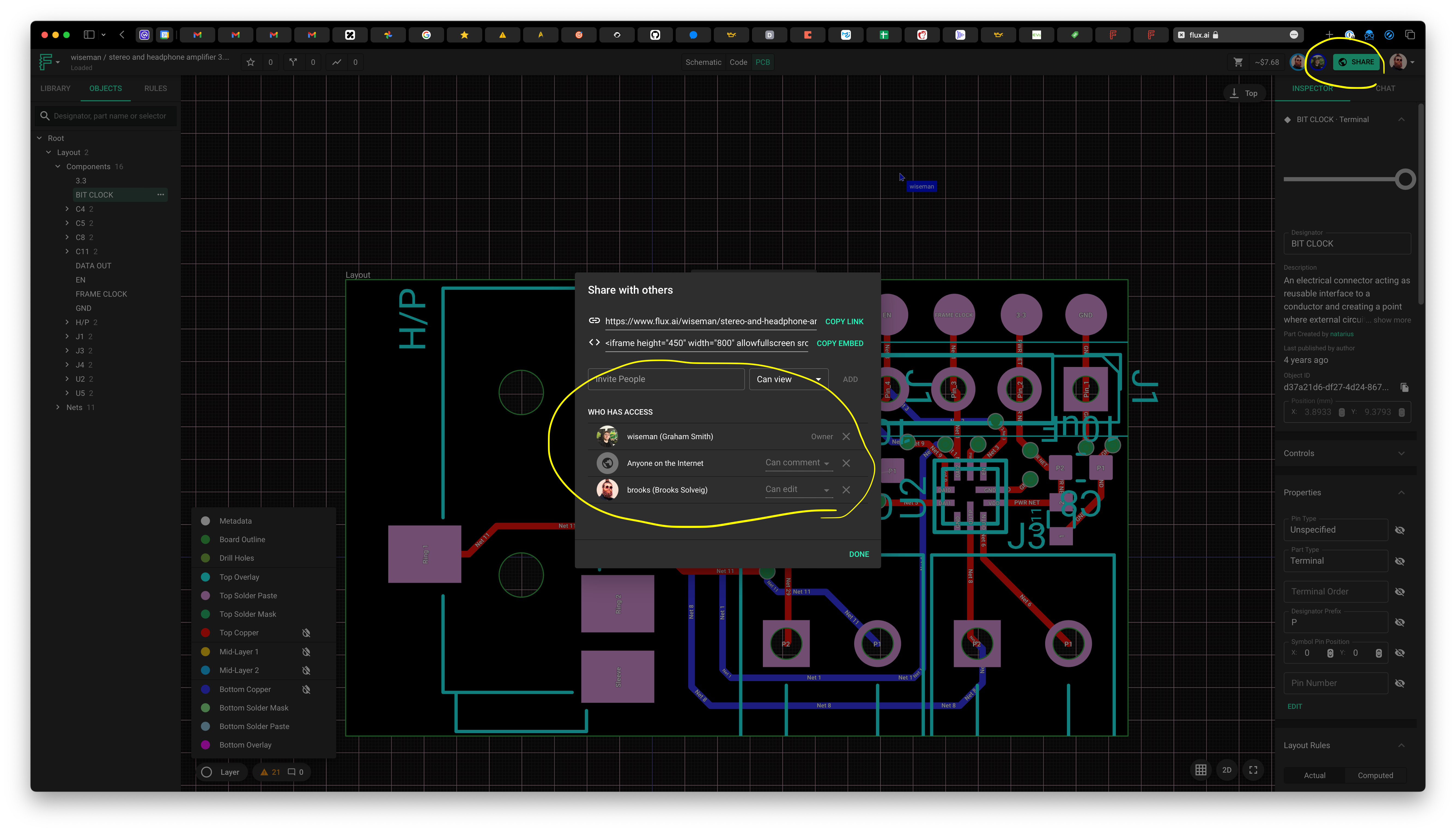Screen dimensions: 1456x832
Task: Switch to the LIBRARY tab
Action: coord(55,89)
